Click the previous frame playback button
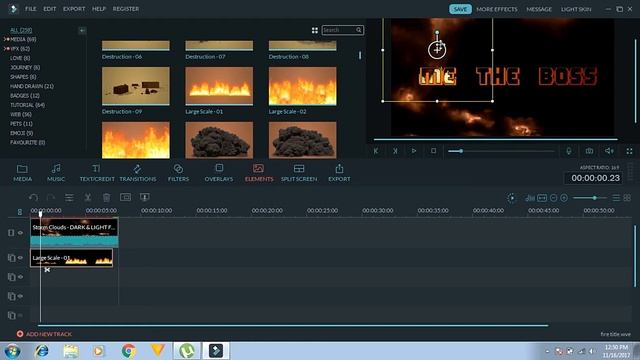 pos(376,151)
